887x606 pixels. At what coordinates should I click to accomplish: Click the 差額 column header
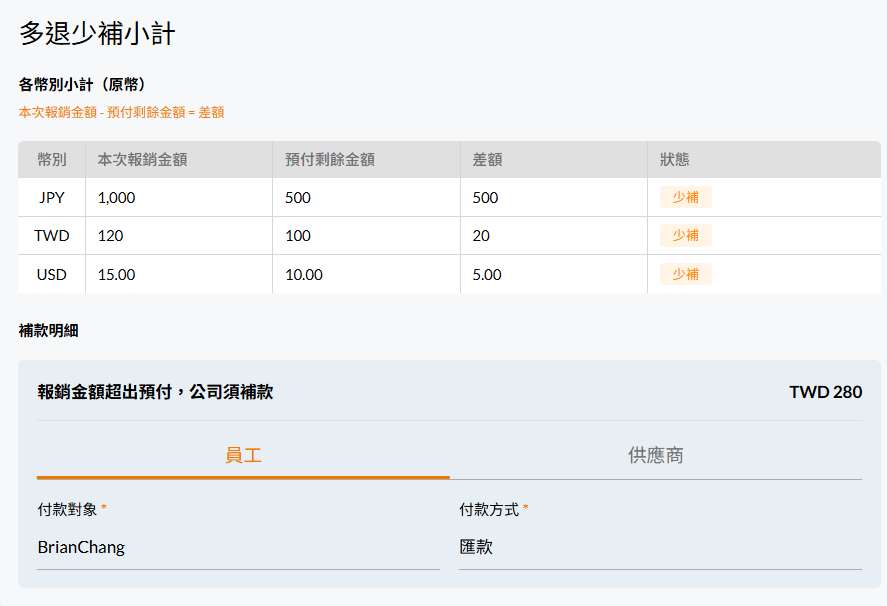554,160
